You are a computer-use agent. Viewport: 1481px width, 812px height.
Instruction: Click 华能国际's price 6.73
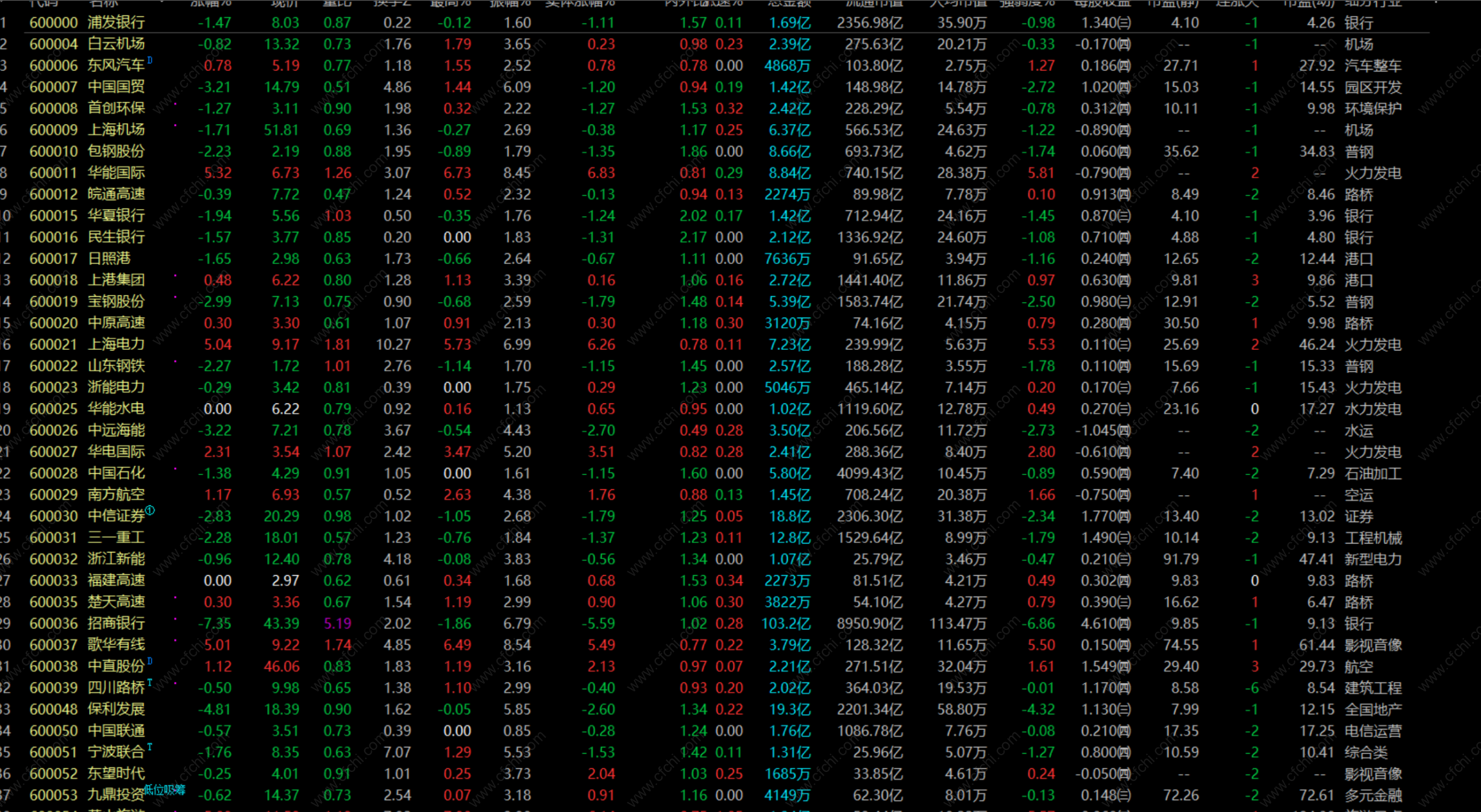pos(285,173)
